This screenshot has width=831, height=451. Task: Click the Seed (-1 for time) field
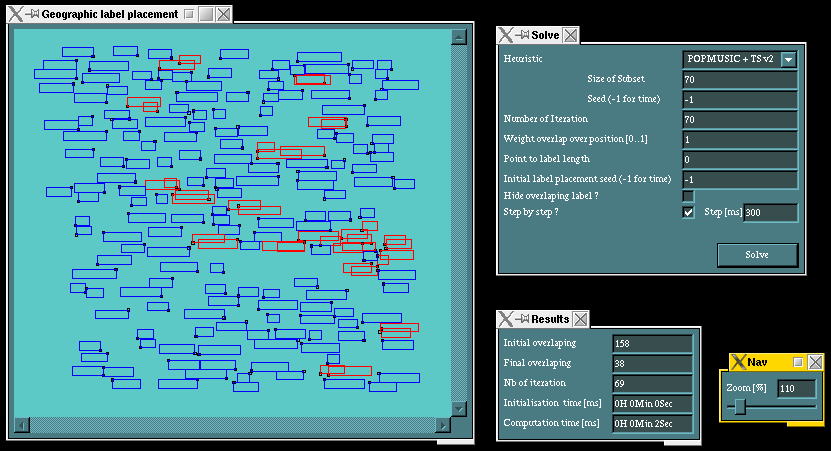coord(740,100)
